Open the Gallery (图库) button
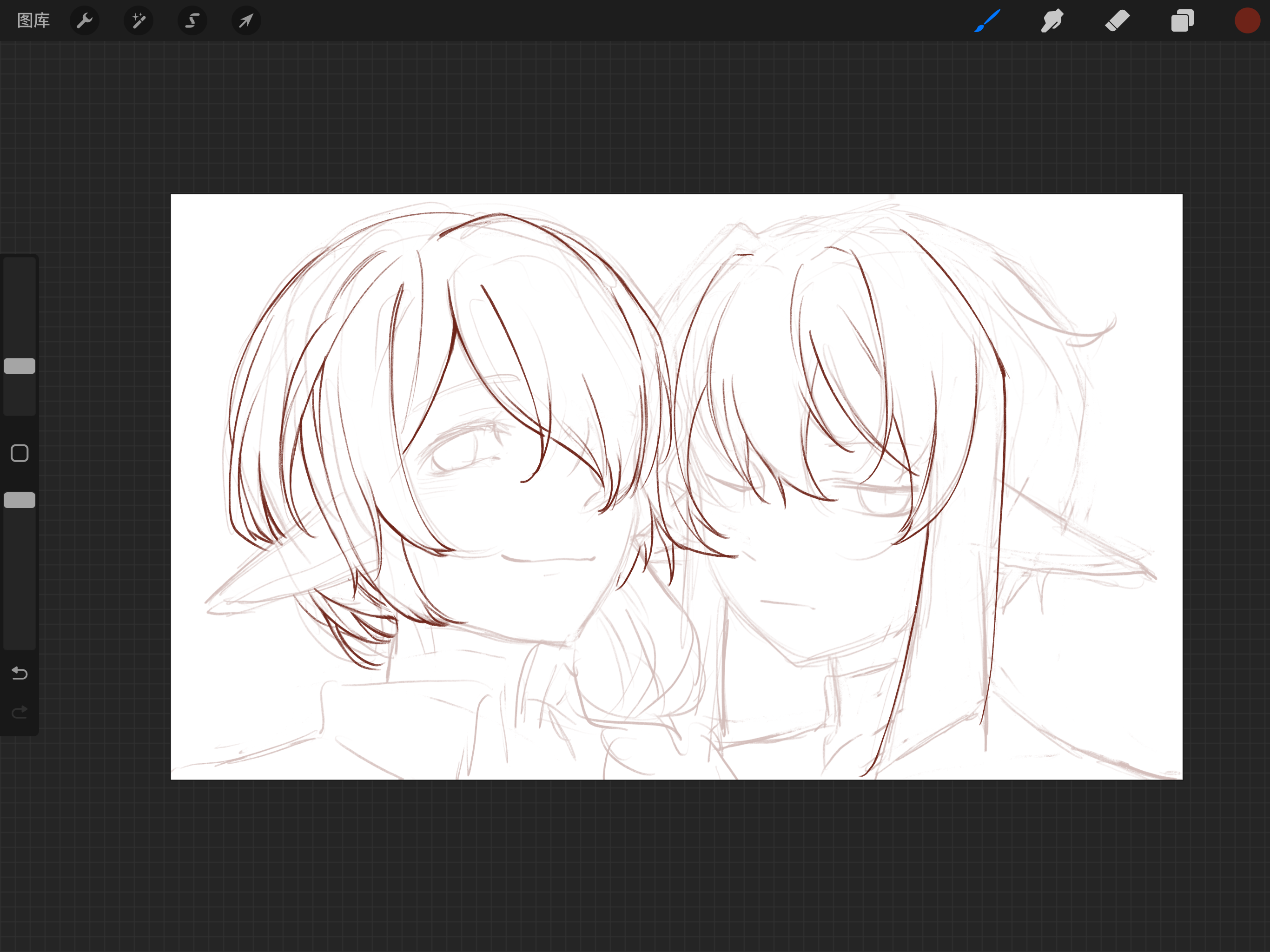1270x952 pixels. [x=33, y=20]
